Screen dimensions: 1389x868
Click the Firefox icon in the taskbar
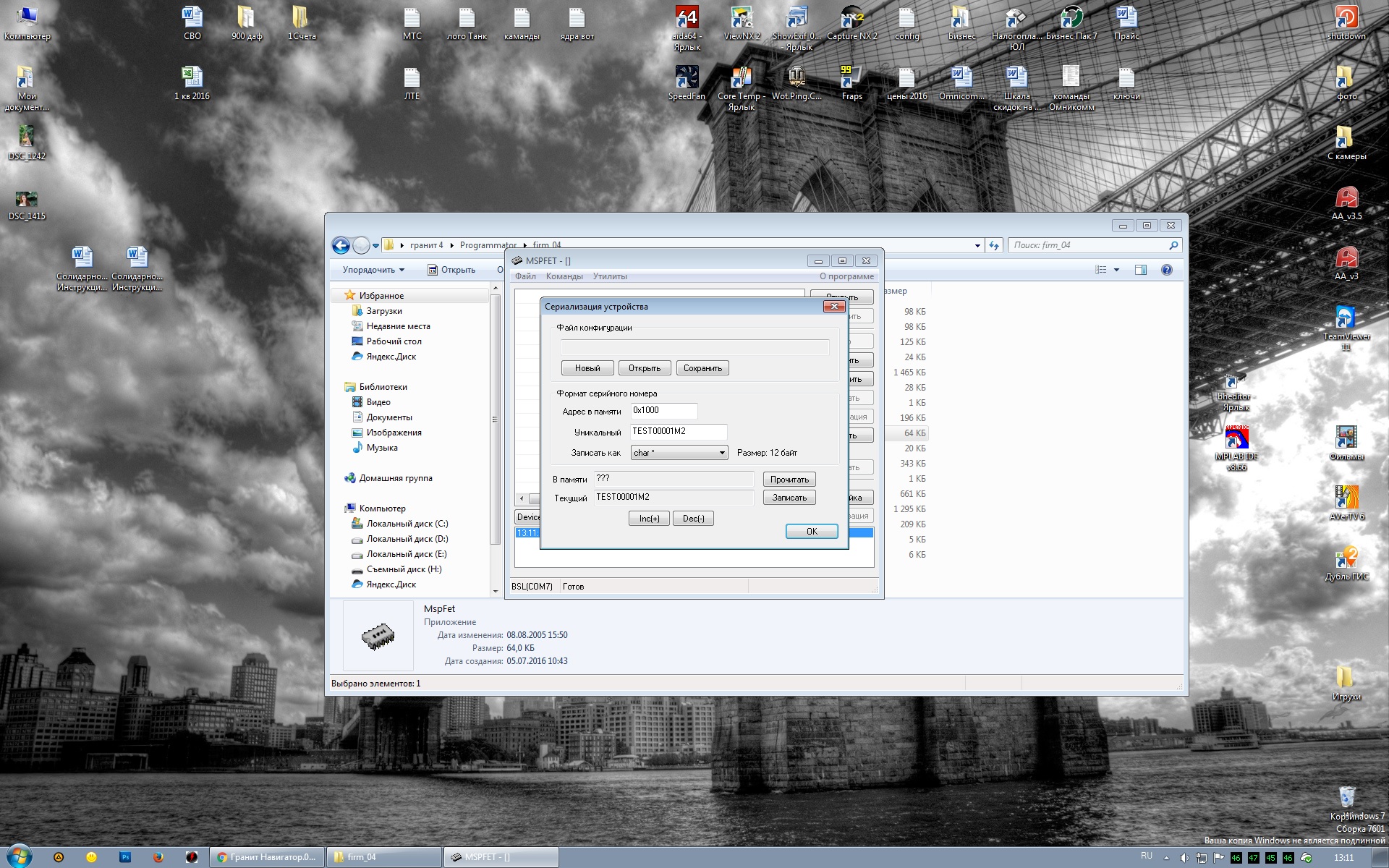[158, 857]
